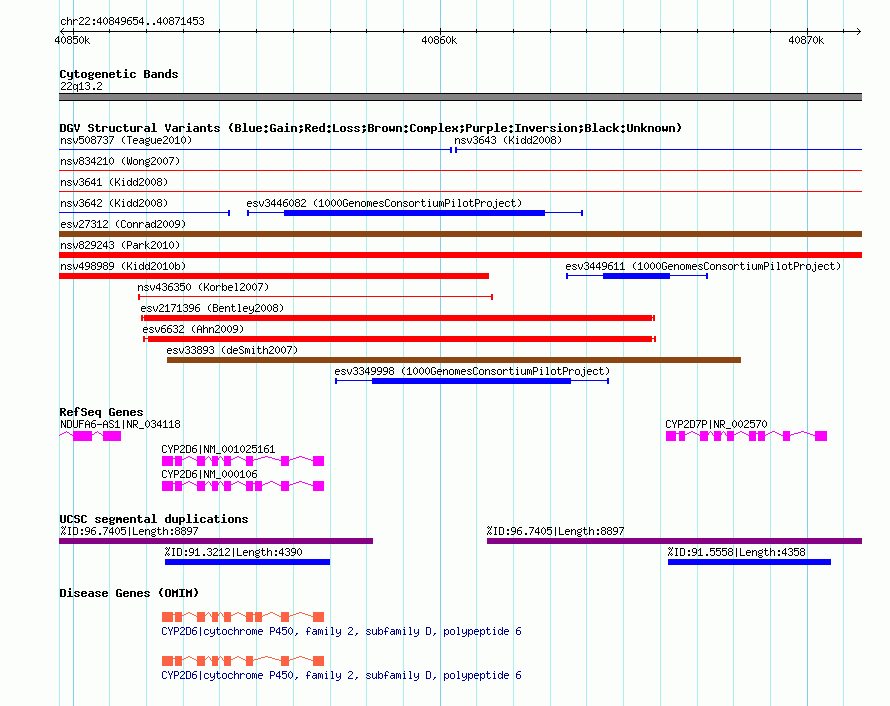Click the nsv436350 (Korbel2007) label
The height and width of the screenshot is (706, 890).
(203, 287)
